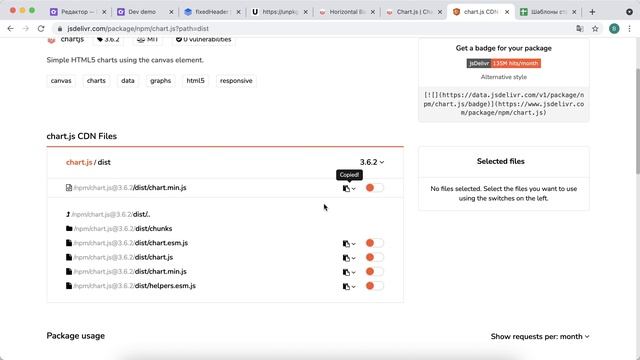
Task: Open the dist/chunks folder link
Action: point(123,229)
